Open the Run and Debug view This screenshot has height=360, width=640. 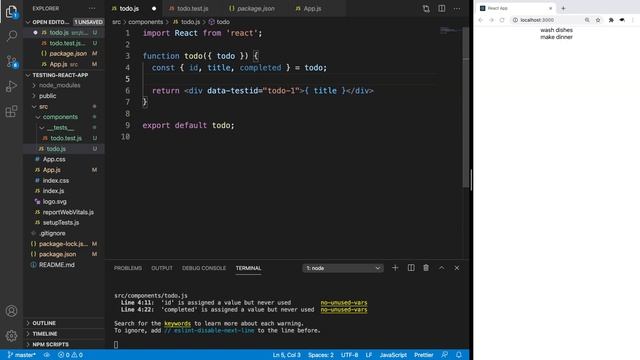(x=11, y=86)
